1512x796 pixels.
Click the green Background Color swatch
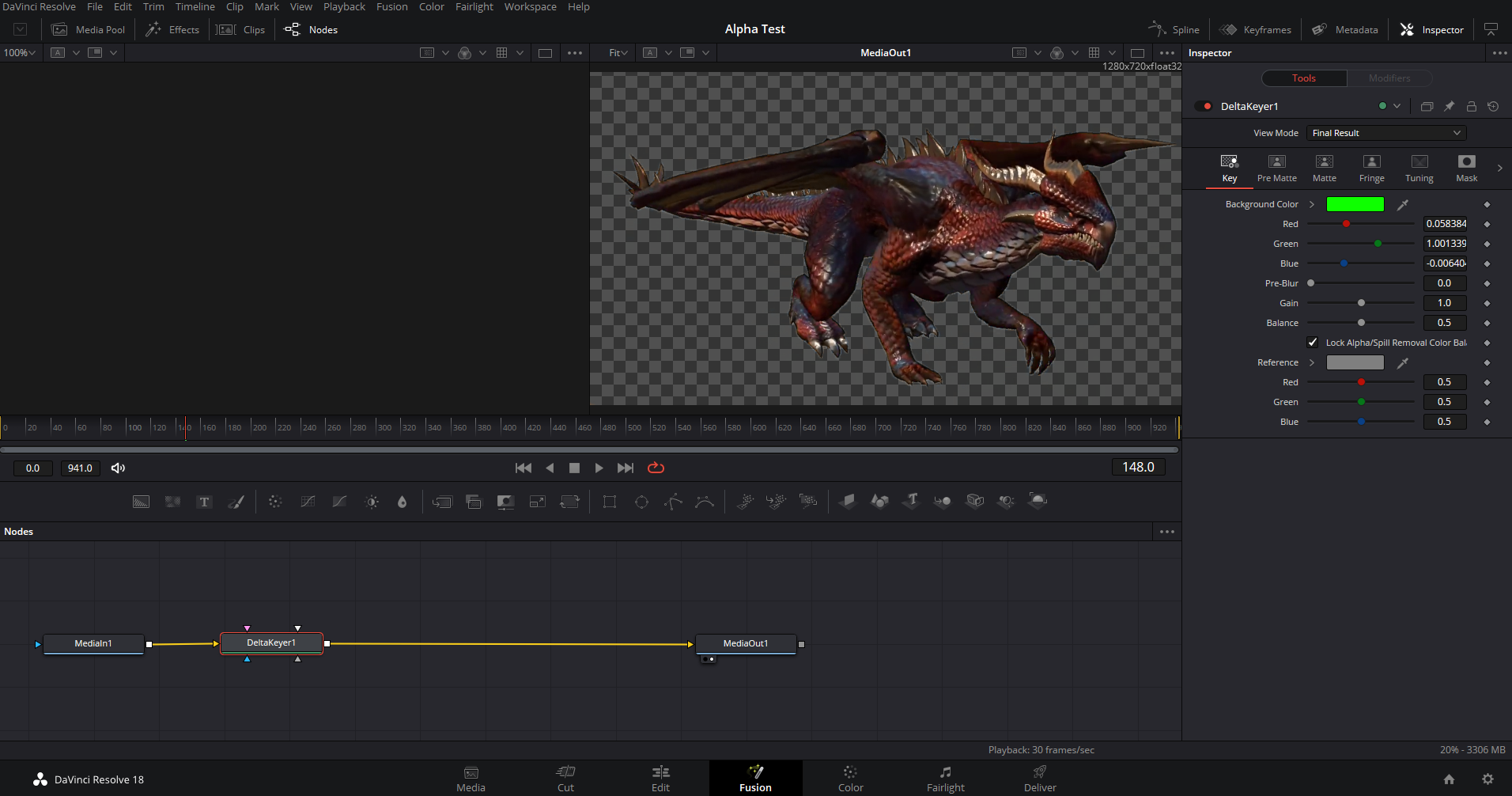coord(1355,204)
